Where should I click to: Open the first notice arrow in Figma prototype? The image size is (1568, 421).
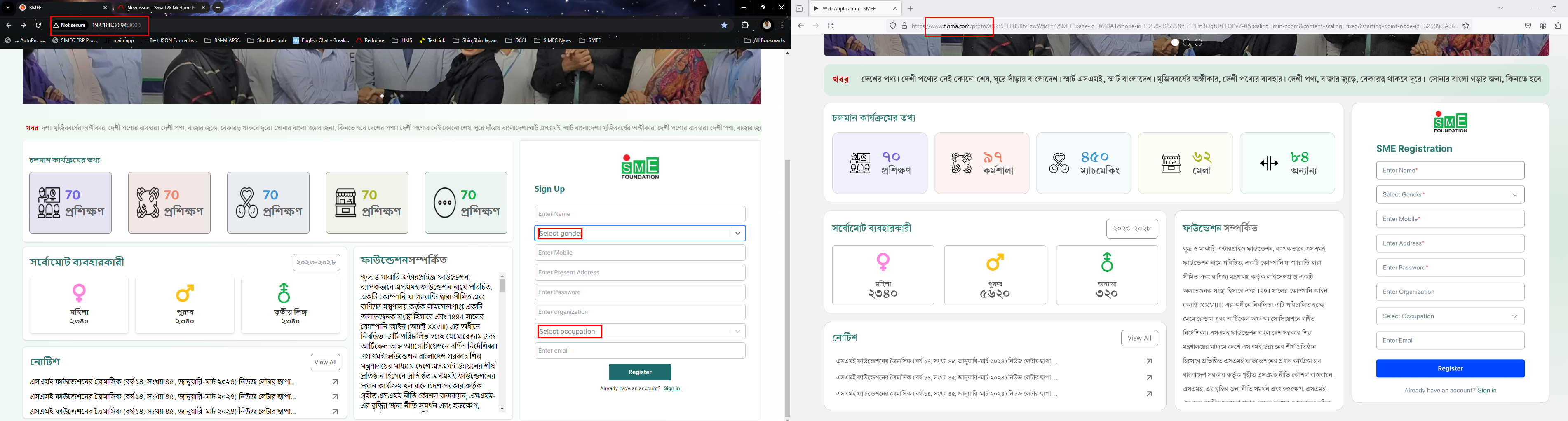coord(1149,361)
